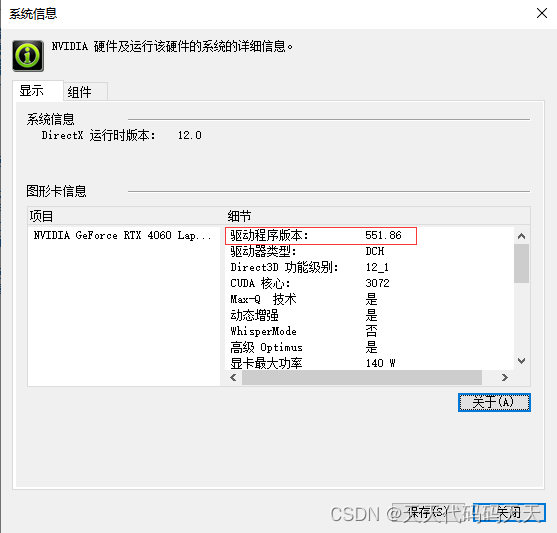Click the 细节 column header

pos(377,216)
